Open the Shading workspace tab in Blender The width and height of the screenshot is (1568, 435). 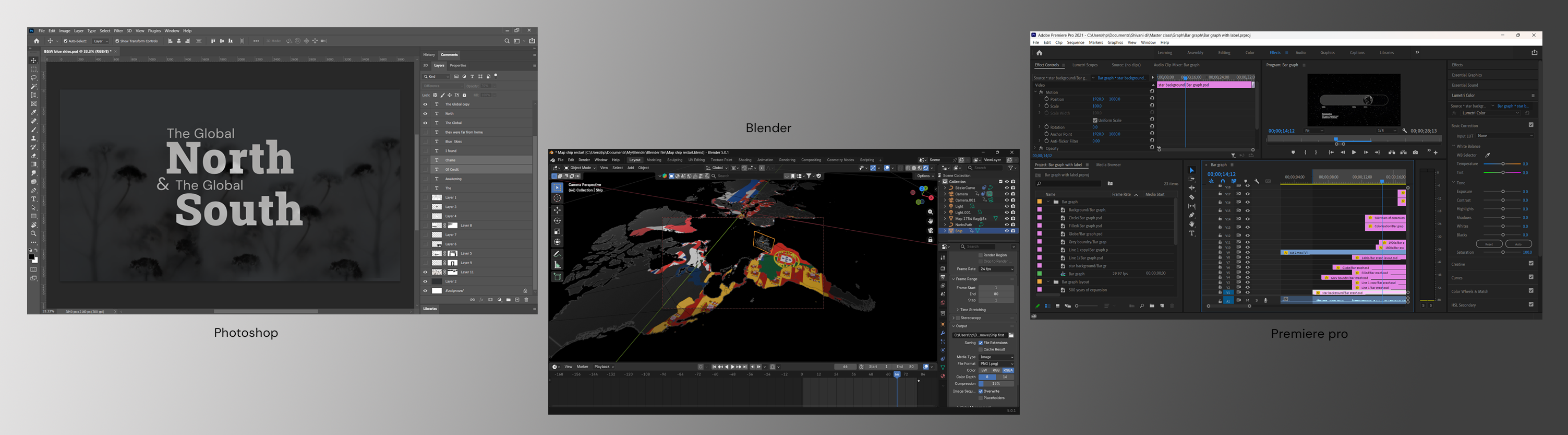(744, 160)
